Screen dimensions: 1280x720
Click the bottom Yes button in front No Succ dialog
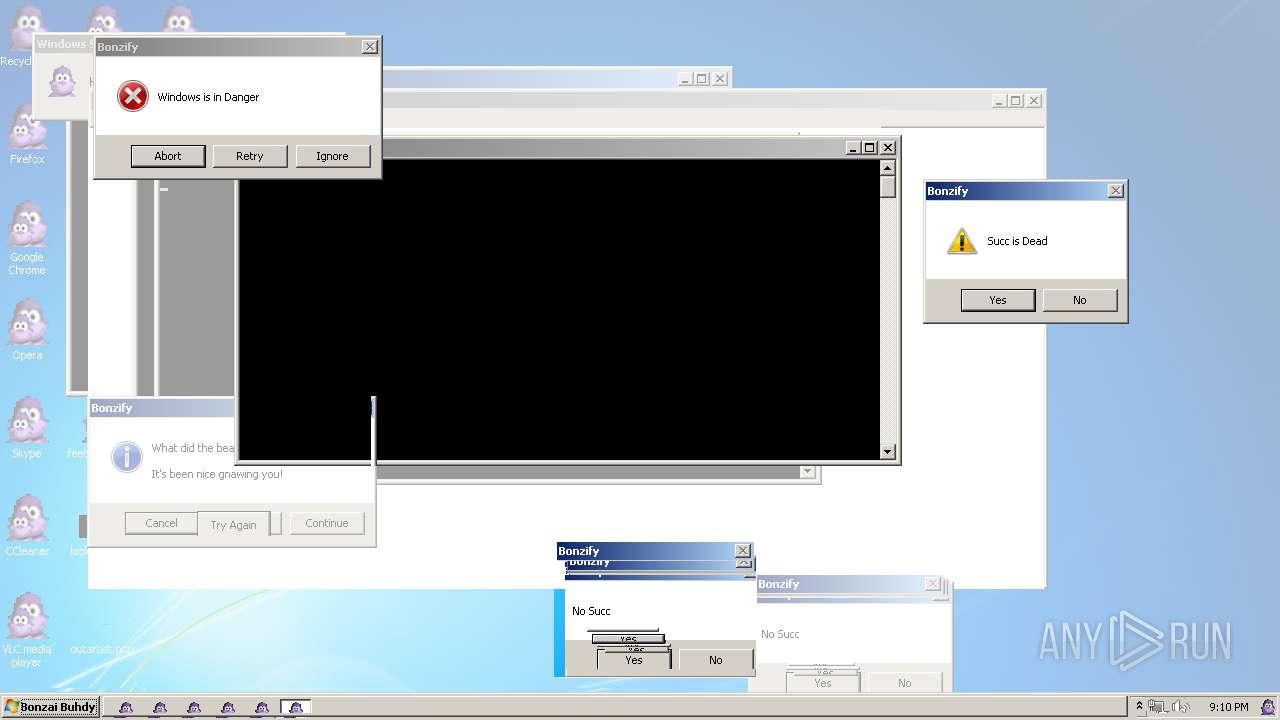coord(634,660)
